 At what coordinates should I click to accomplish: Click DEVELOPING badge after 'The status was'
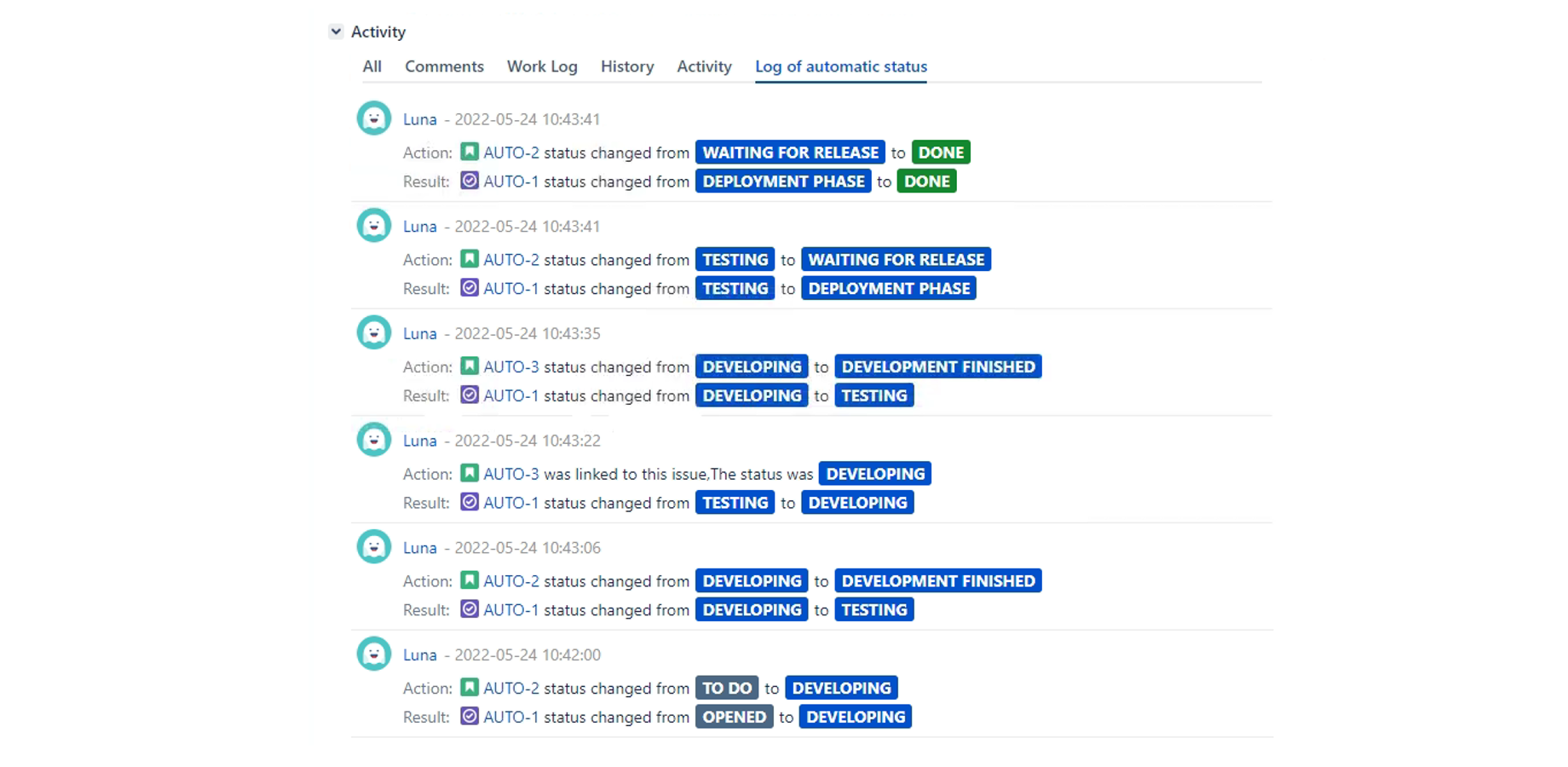pos(875,474)
